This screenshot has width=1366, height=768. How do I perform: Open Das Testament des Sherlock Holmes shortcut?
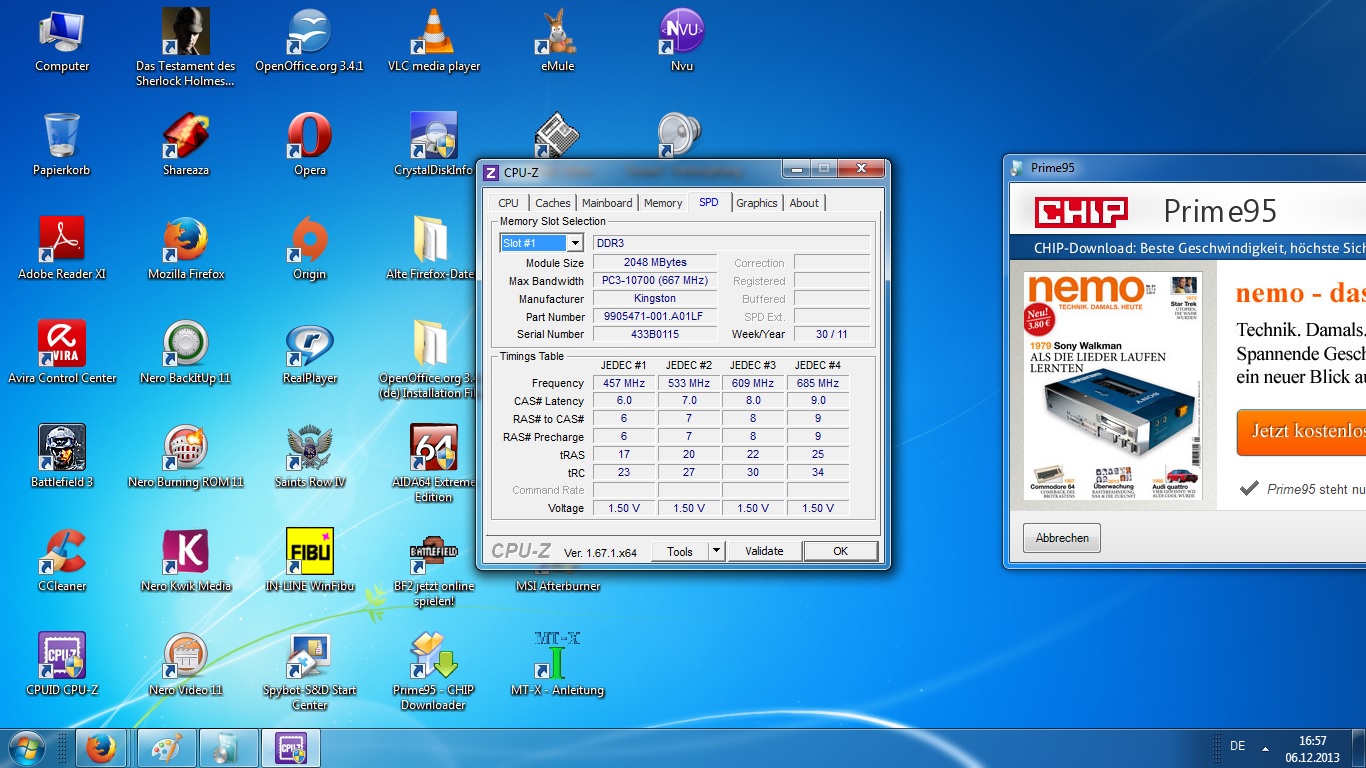click(186, 47)
